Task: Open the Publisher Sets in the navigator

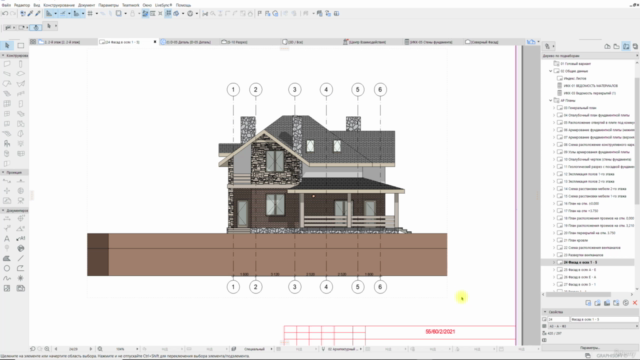Action: click(635, 47)
